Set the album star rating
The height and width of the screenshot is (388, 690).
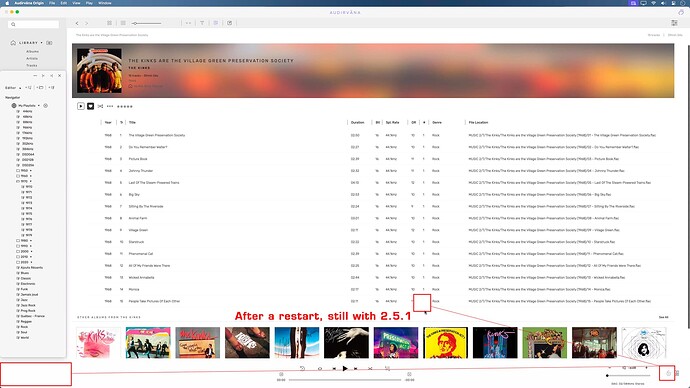pos(125,106)
